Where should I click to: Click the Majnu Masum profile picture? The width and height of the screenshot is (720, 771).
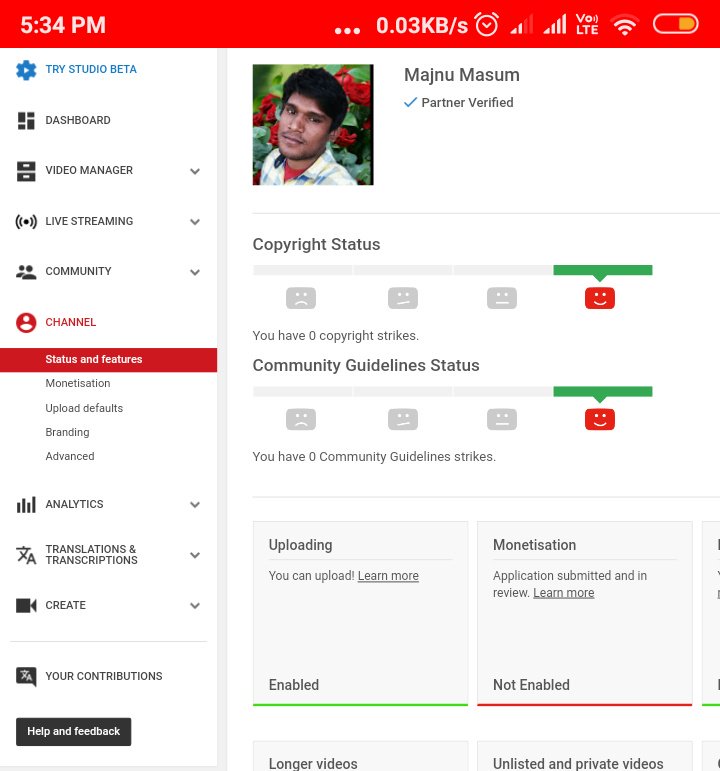[313, 124]
